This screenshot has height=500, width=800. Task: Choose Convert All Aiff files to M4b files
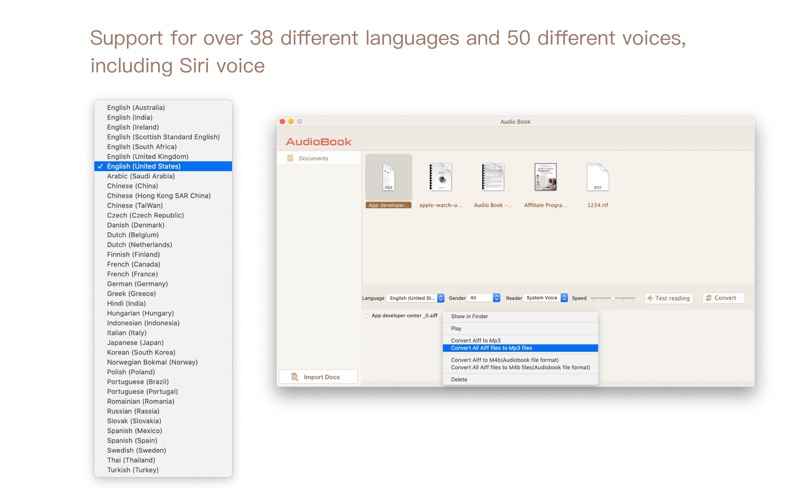pyautogui.click(x=520, y=367)
